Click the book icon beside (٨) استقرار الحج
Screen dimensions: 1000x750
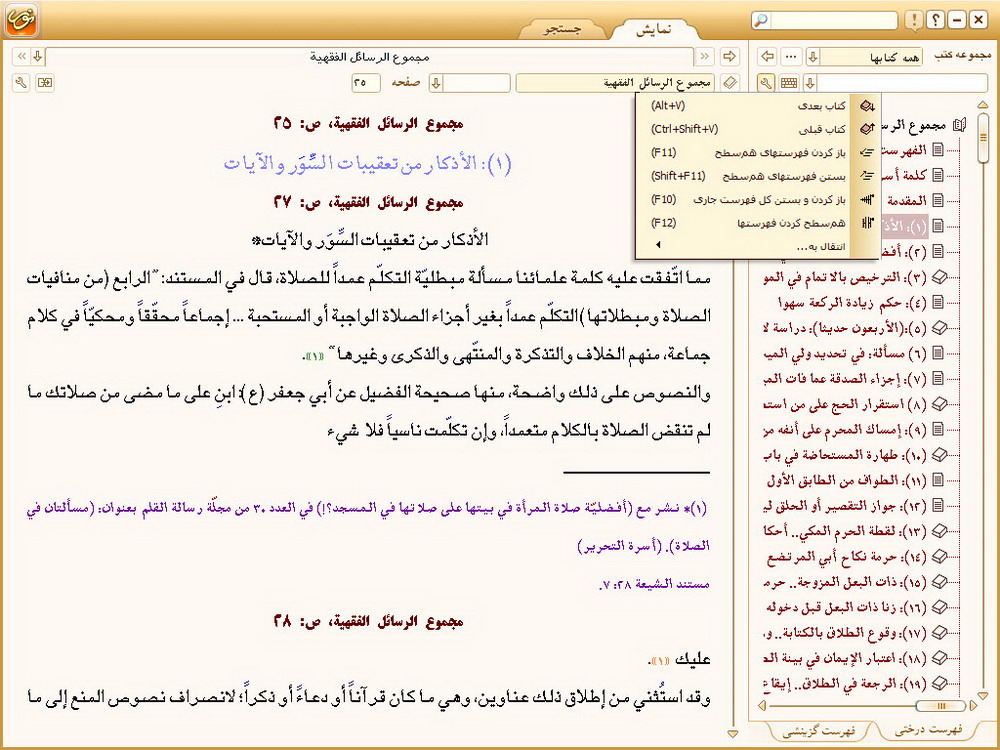point(938,404)
